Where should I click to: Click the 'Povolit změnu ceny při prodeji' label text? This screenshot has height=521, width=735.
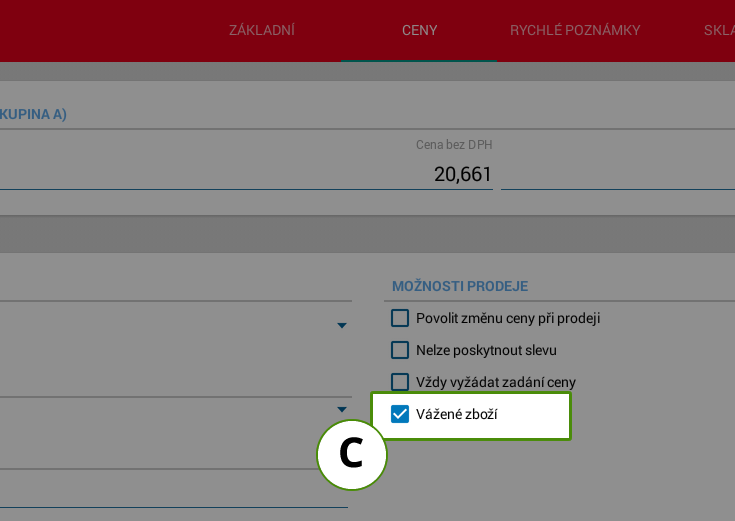(508, 318)
